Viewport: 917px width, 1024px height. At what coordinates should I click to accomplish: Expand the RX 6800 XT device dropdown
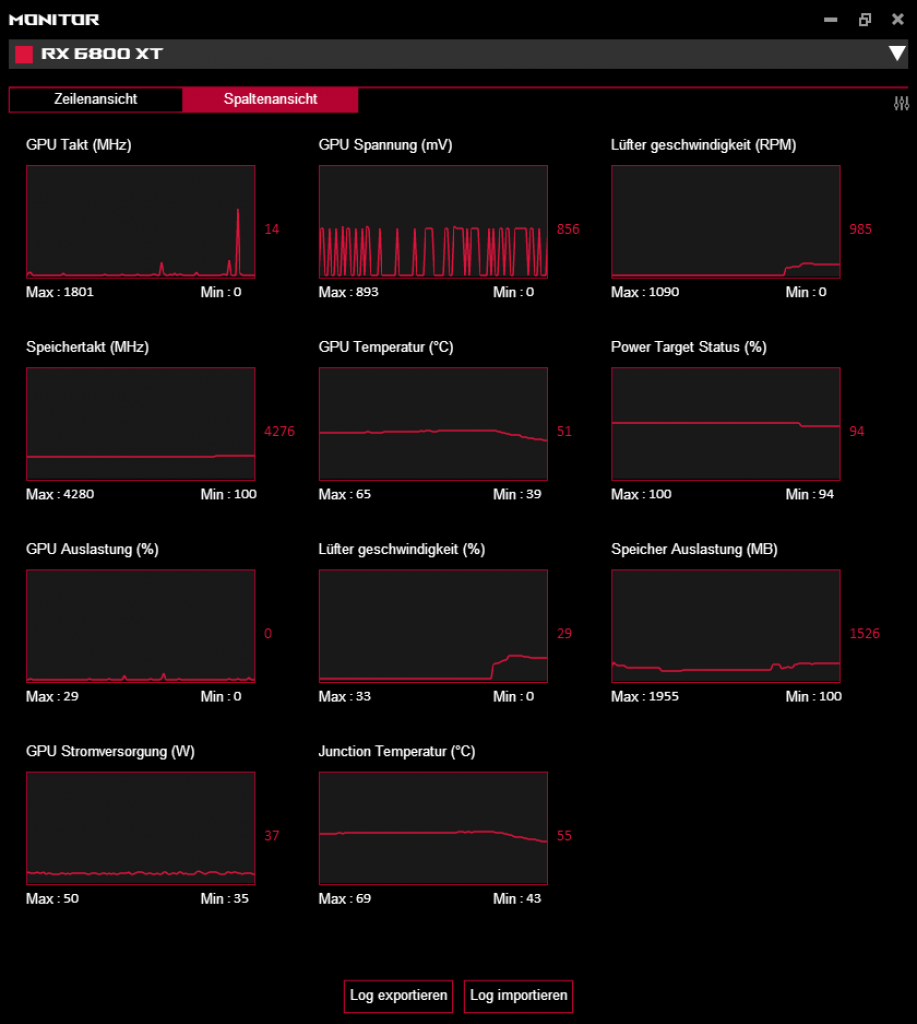(897, 54)
